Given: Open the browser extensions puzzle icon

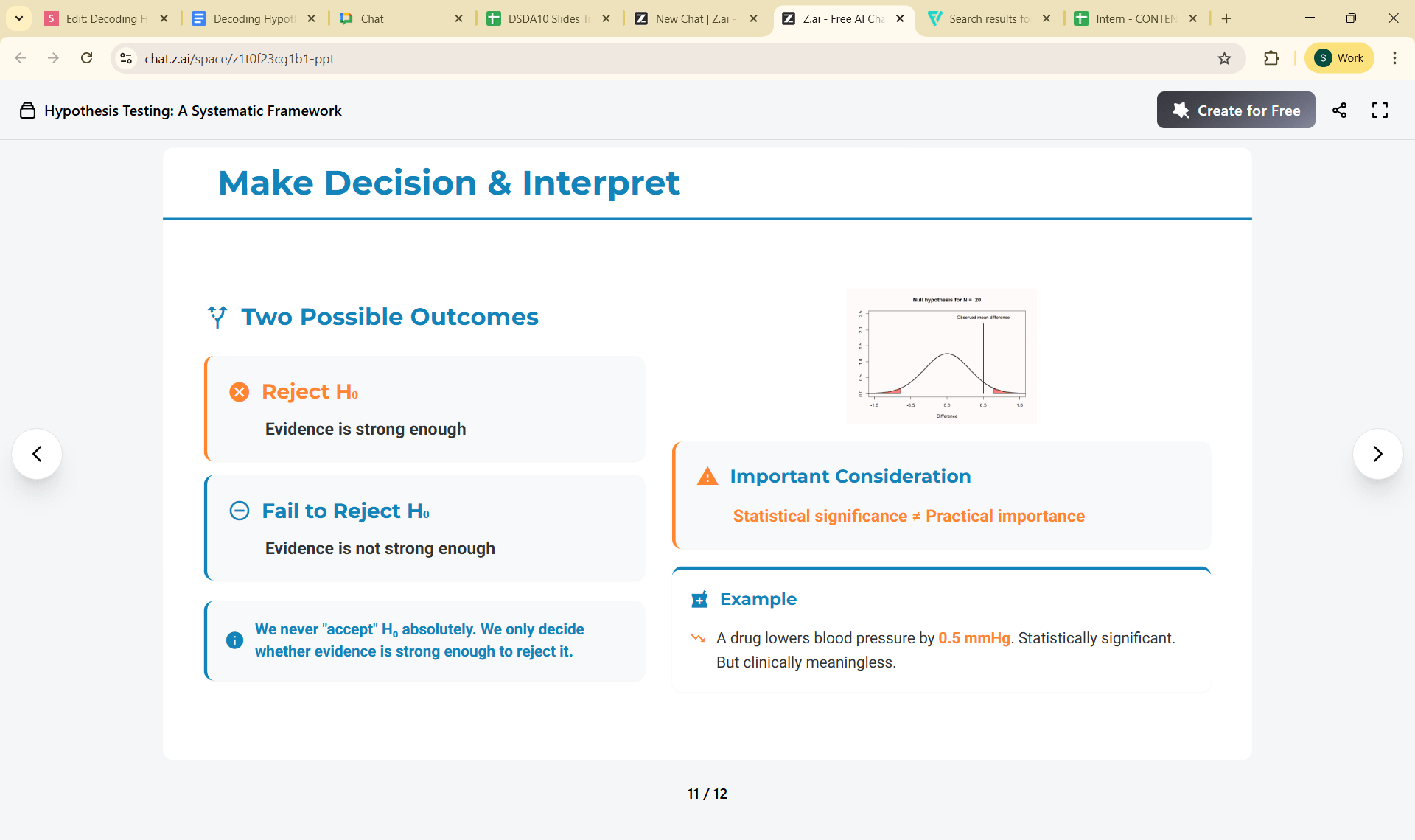Looking at the screenshot, I should (x=1271, y=58).
